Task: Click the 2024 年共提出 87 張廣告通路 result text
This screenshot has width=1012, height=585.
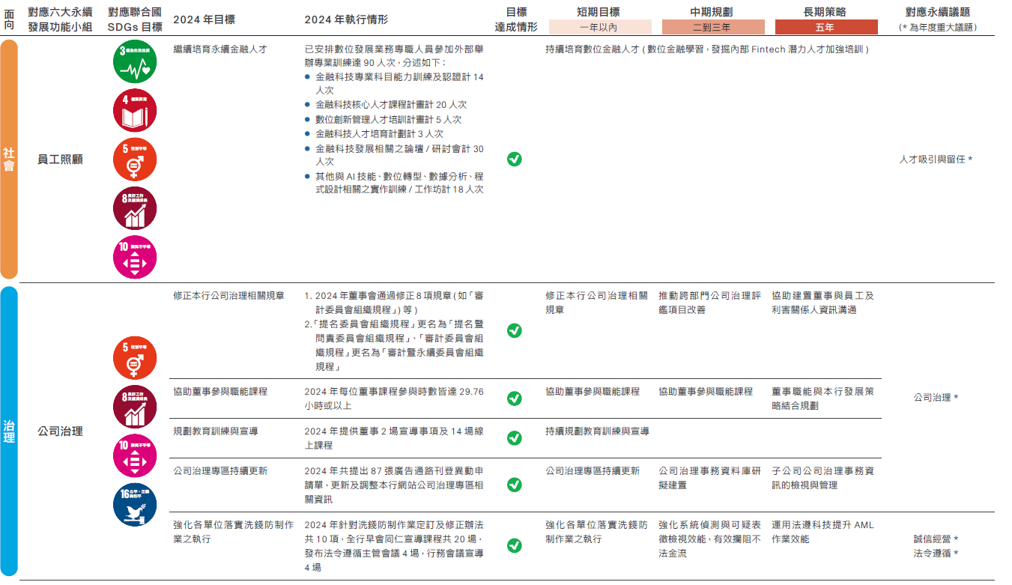Action: click(394, 485)
